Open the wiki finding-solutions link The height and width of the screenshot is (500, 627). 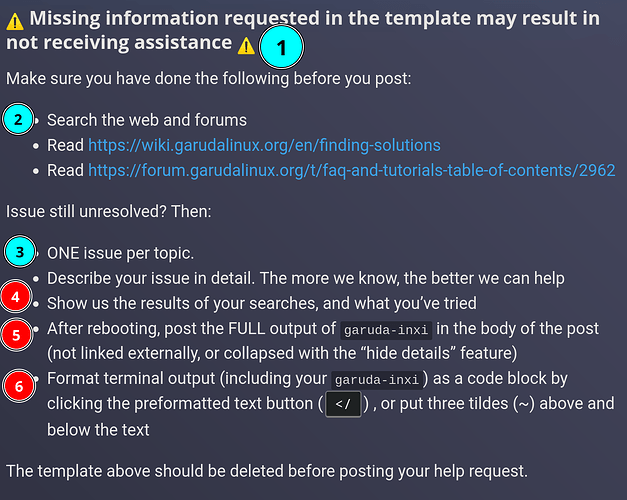(x=264, y=145)
